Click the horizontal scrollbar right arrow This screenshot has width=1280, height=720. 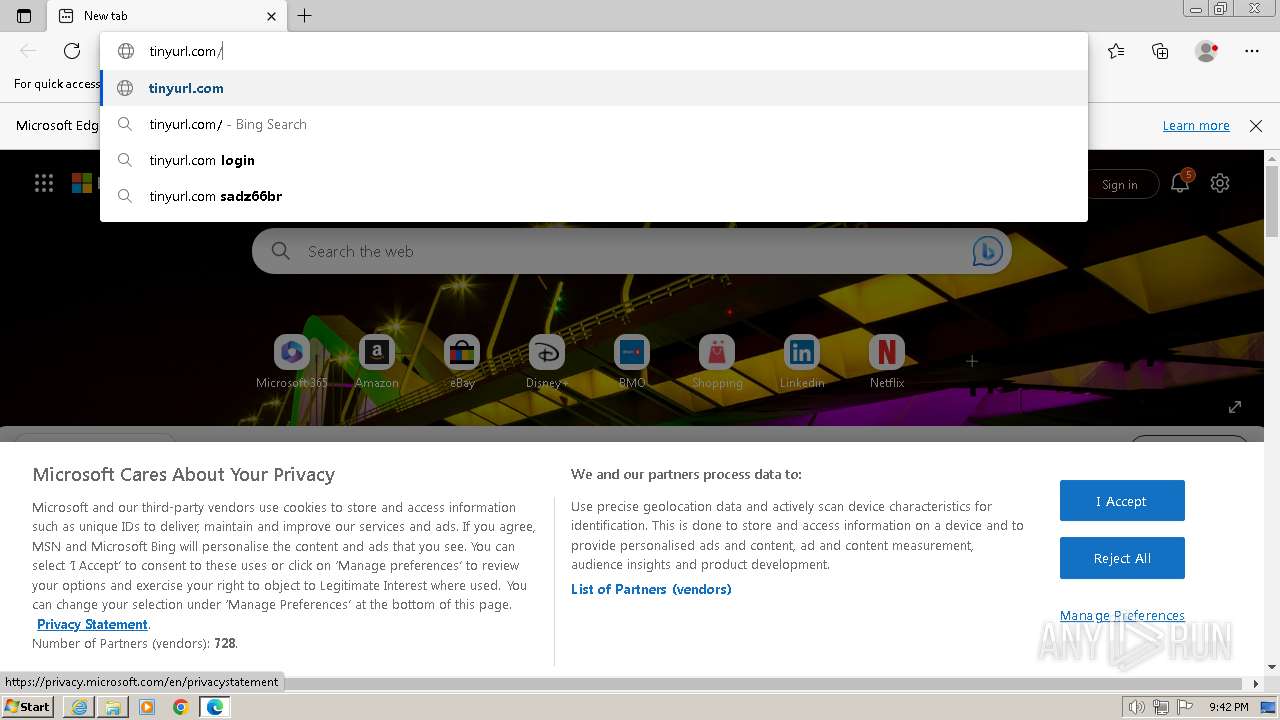1257,684
